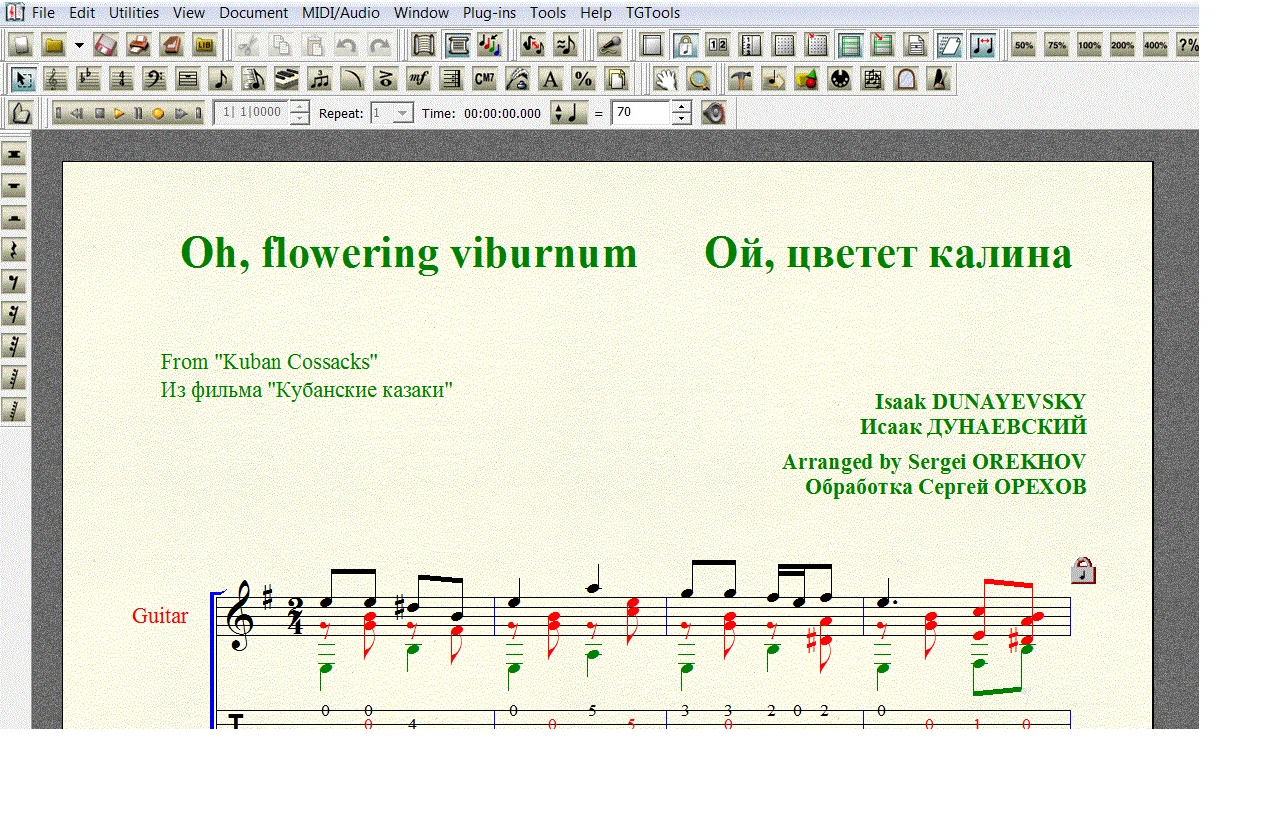Expand the Open file dropdown arrow
Viewport: 1274px width, 817px height.
[x=79, y=45]
